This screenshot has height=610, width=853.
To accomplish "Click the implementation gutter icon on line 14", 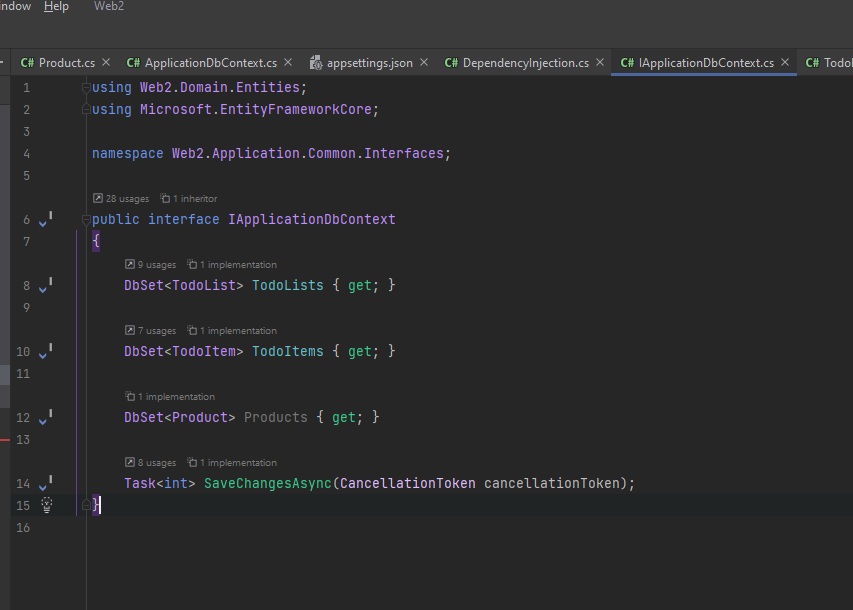I will [x=46, y=483].
